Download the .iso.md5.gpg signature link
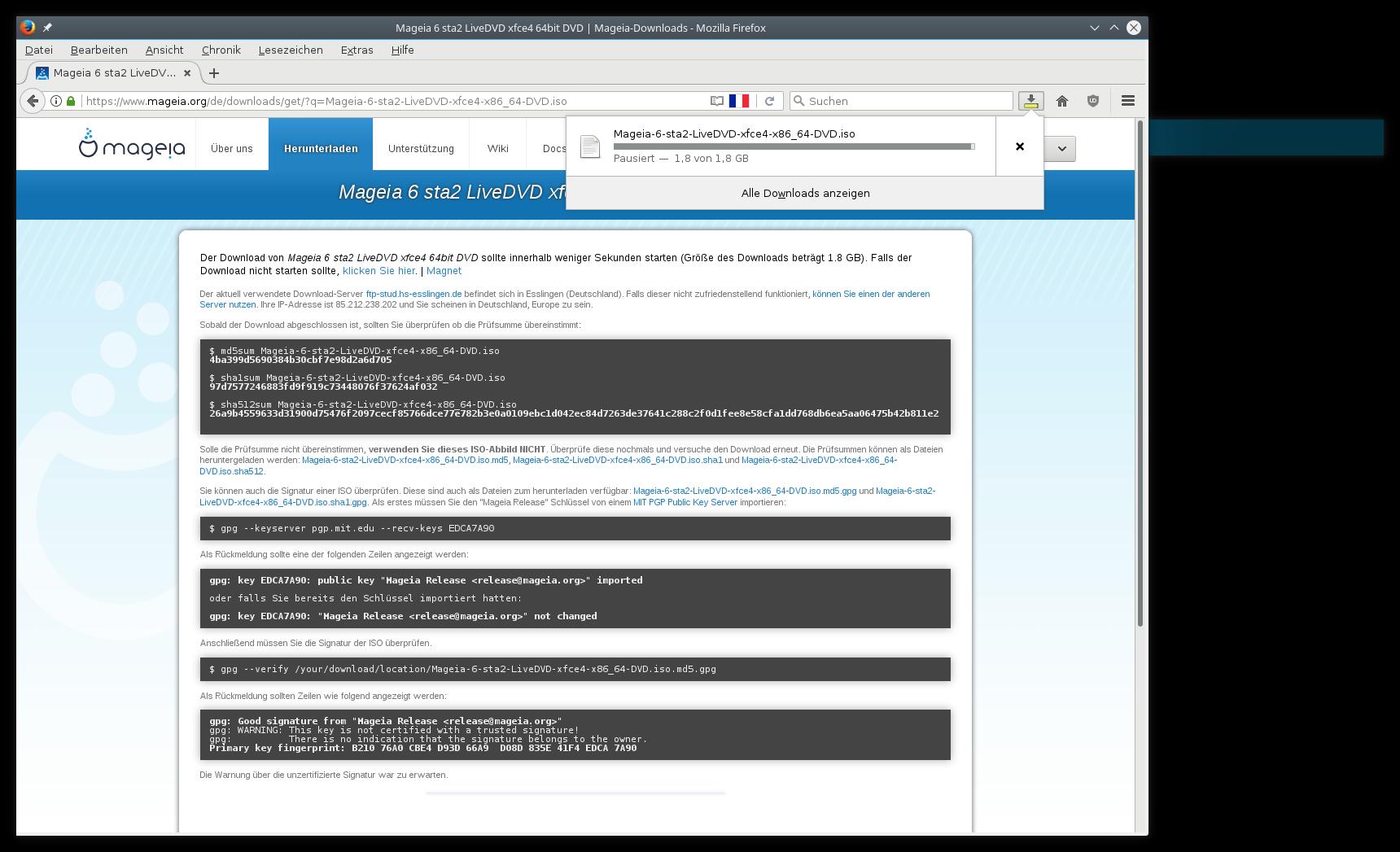This screenshot has width=1400, height=852. (745, 491)
